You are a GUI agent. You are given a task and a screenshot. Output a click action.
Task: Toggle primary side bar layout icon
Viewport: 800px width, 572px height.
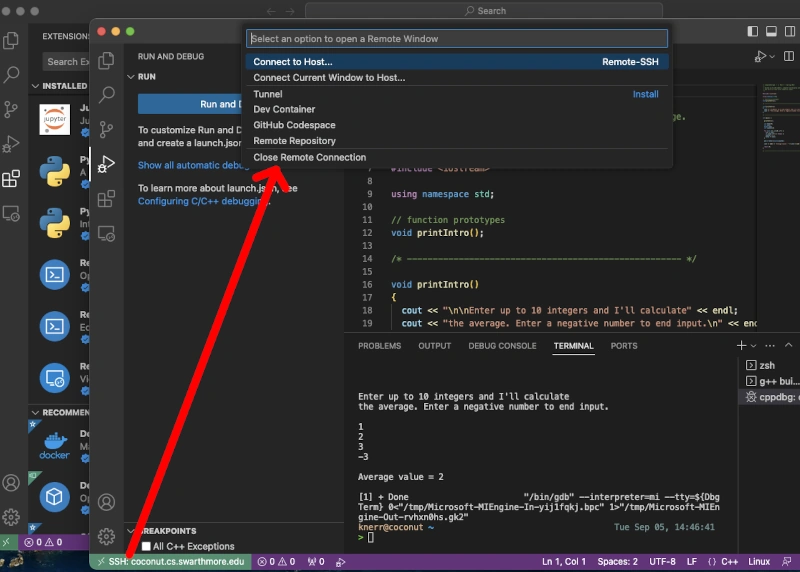(753, 31)
